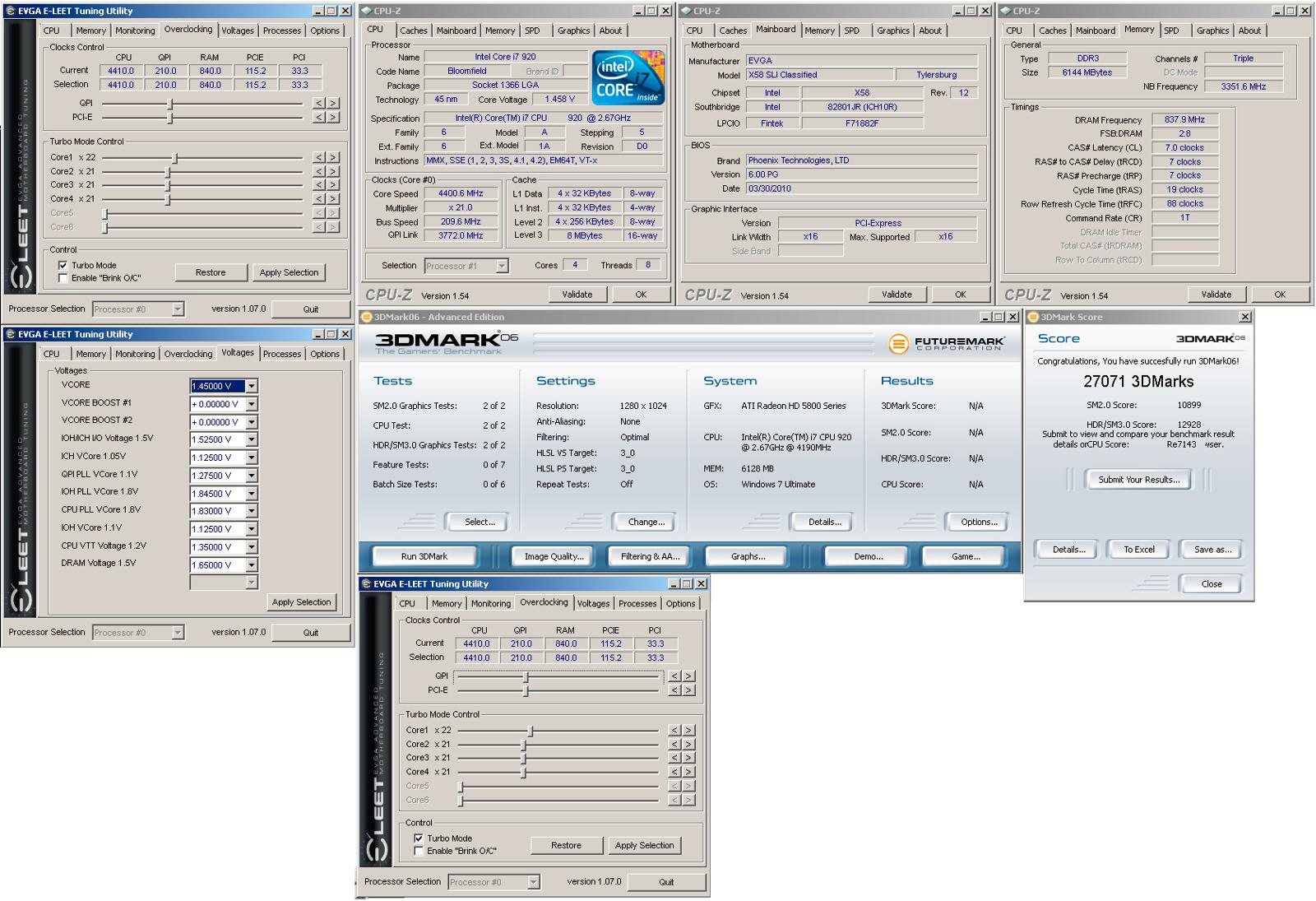
Task: Click the CPU-Z title bar icon of the Mainboard window
Action: coord(686,11)
